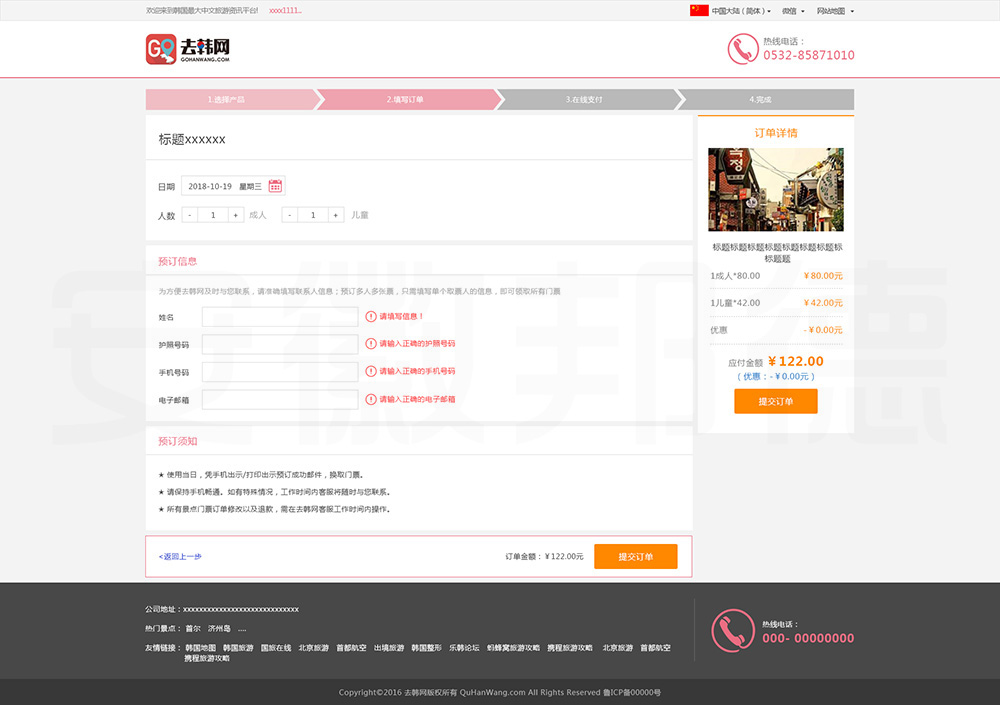Screen dimensions: 1000x705
Task: Click the warning icon beside the email field
Action: [x=371, y=399]
